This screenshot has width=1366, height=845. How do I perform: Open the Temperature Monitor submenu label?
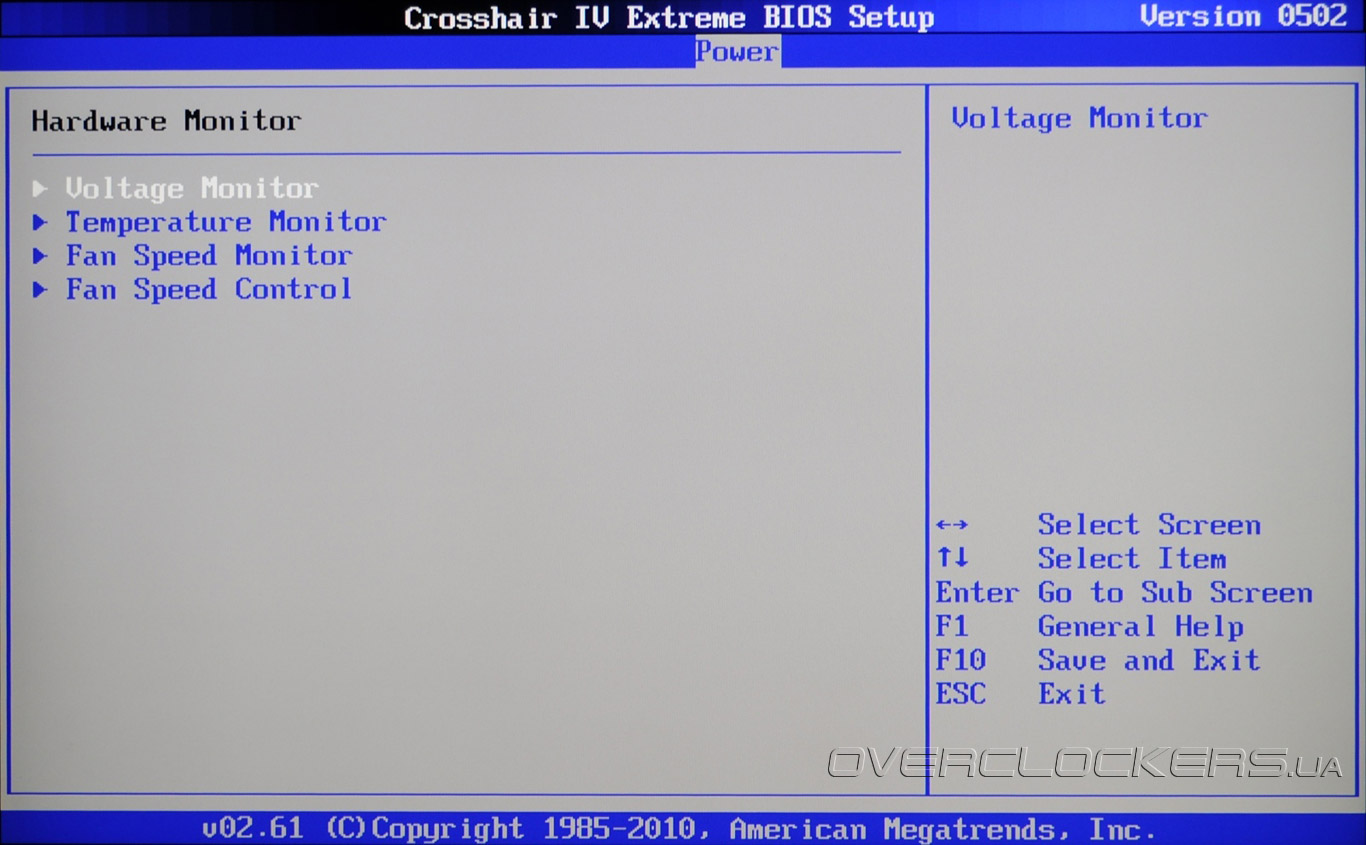[x=226, y=222]
